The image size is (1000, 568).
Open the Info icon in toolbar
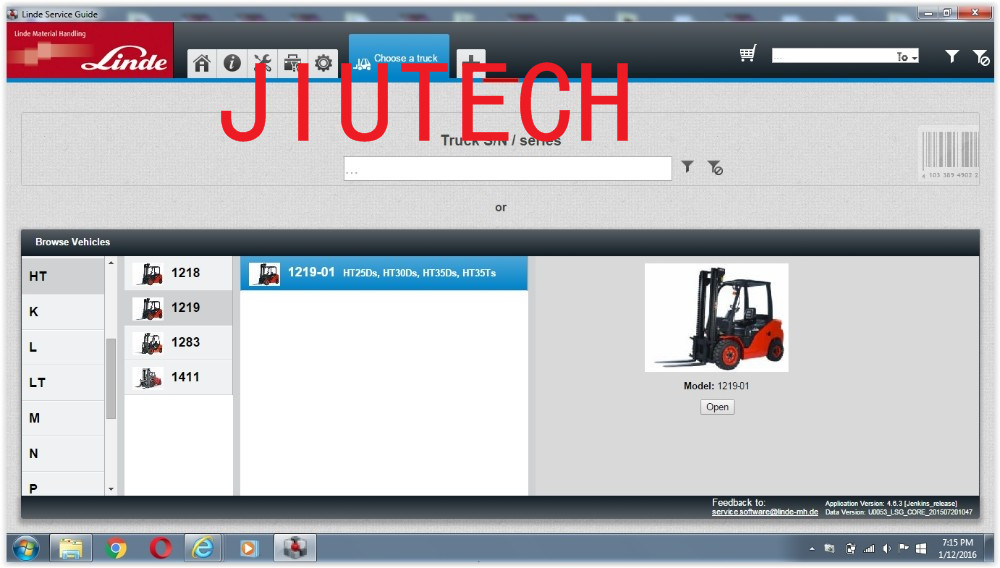pyautogui.click(x=232, y=63)
